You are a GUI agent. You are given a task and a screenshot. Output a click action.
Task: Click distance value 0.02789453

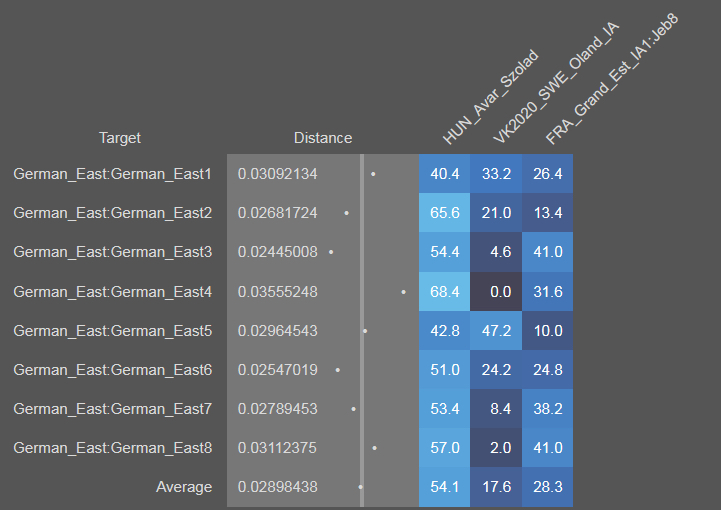[x=277, y=409]
